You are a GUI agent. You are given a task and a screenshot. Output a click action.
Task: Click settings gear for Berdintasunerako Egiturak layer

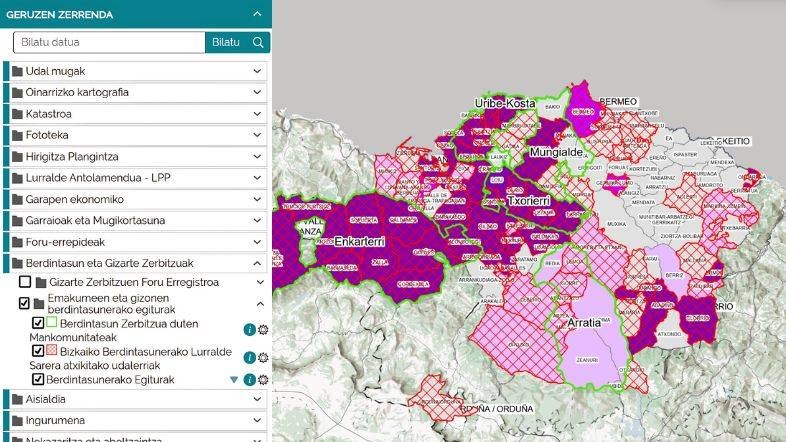click(x=263, y=380)
